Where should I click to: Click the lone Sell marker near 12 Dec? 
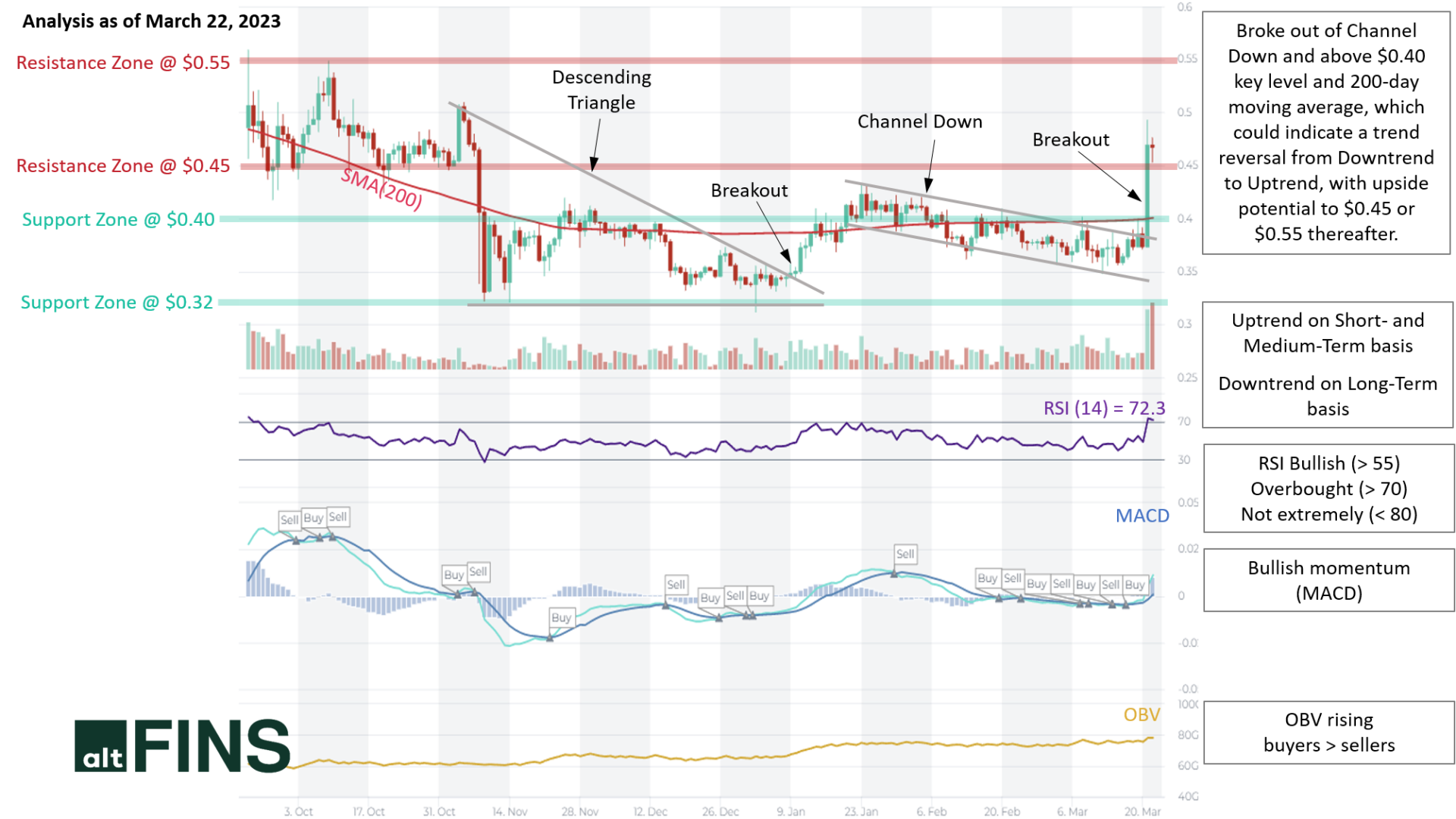[x=676, y=585]
